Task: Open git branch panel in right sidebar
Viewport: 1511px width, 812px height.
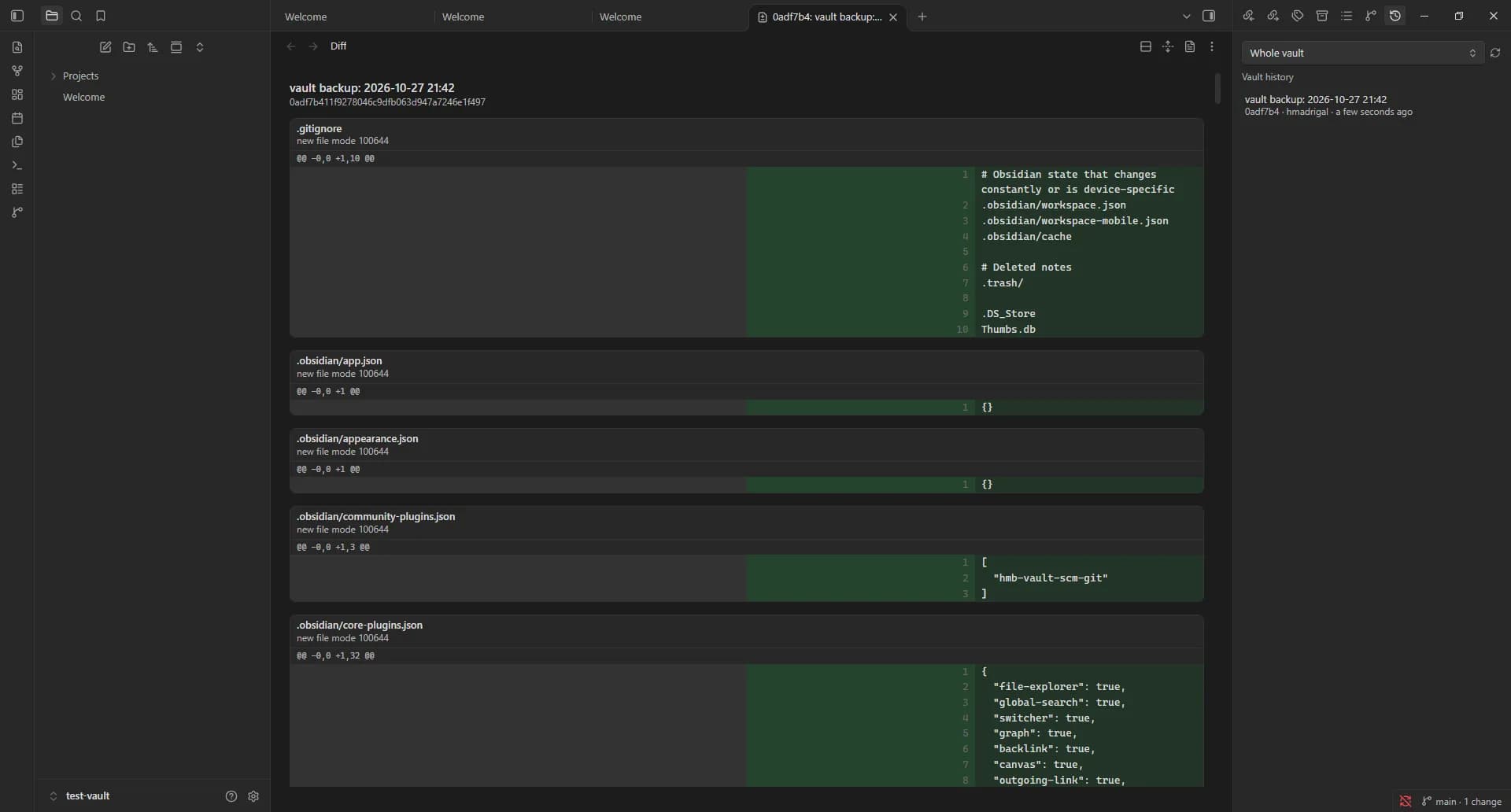Action: 1371,16
